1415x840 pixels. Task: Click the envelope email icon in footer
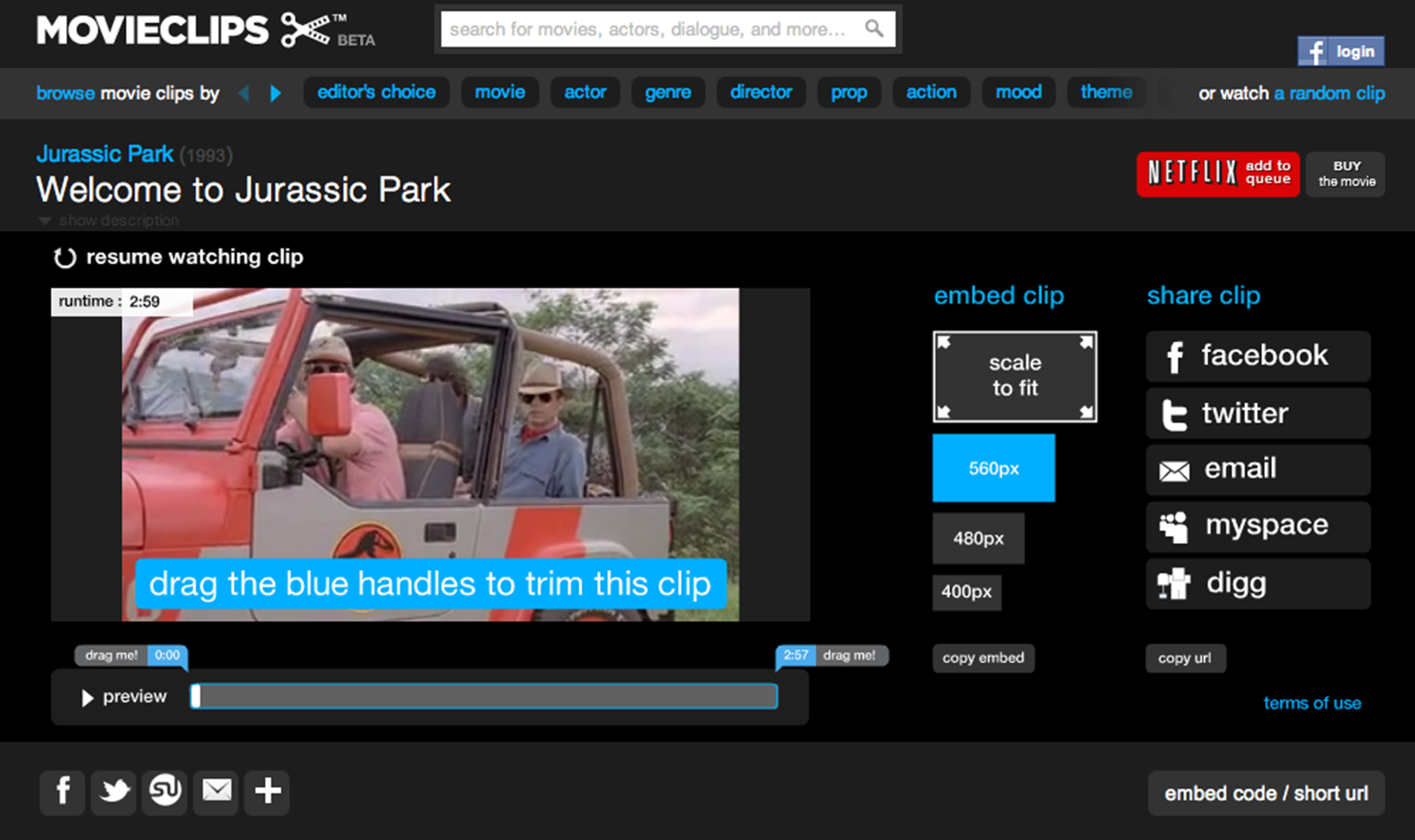[216, 791]
